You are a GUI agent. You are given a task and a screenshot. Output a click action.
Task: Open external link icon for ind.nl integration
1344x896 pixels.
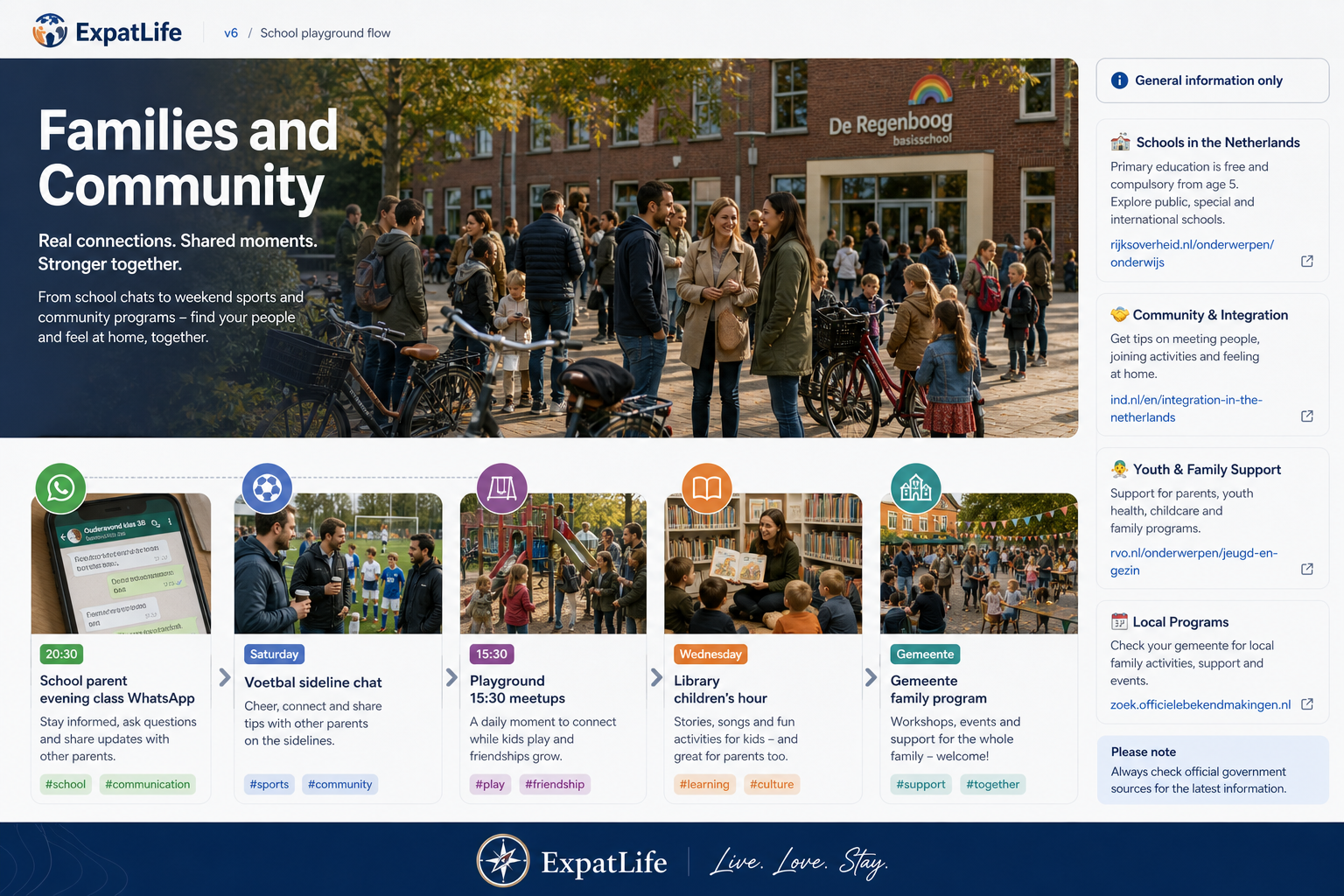(x=1307, y=416)
